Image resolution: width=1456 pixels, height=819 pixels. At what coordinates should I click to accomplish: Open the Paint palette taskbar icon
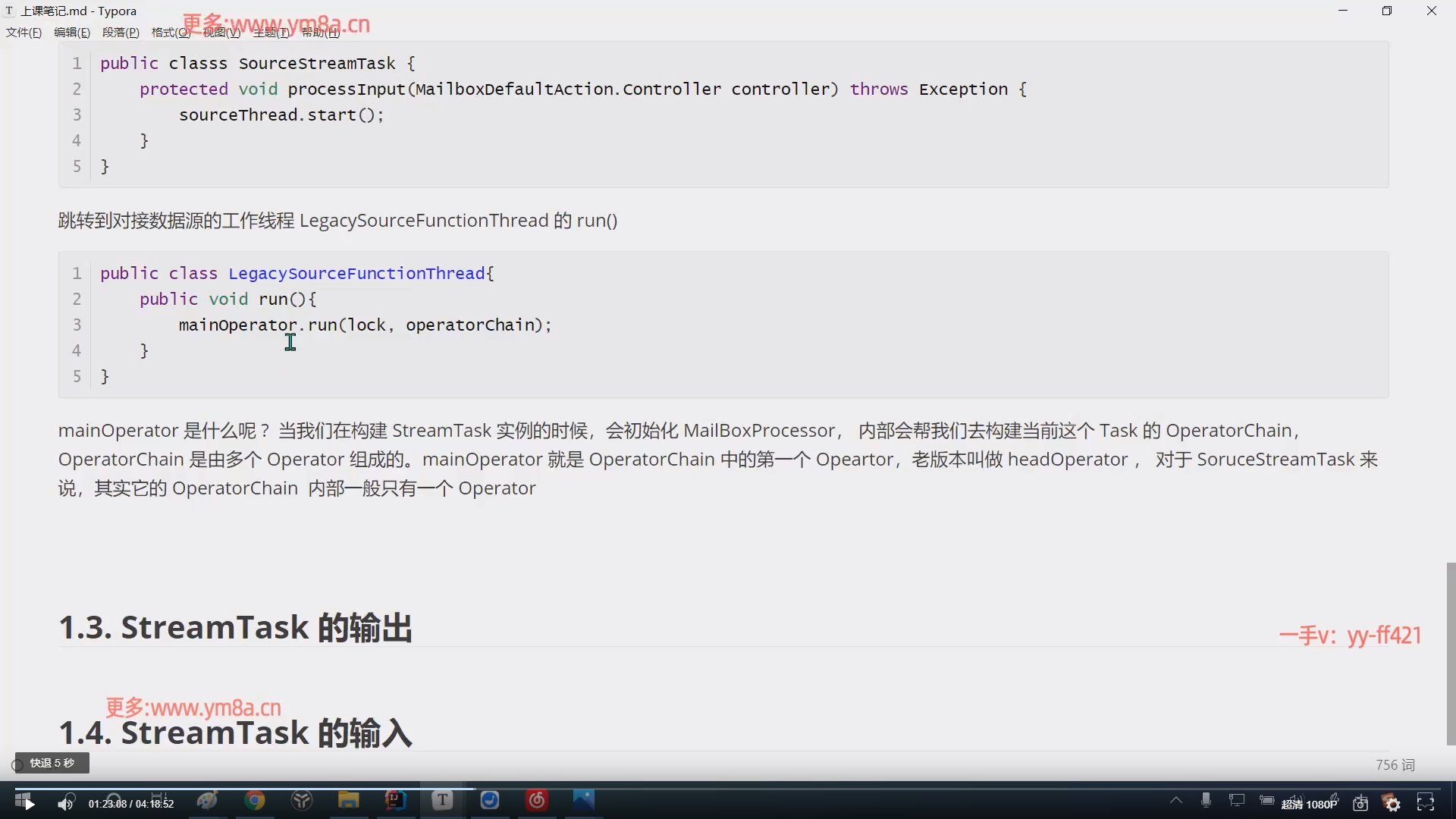(x=207, y=801)
